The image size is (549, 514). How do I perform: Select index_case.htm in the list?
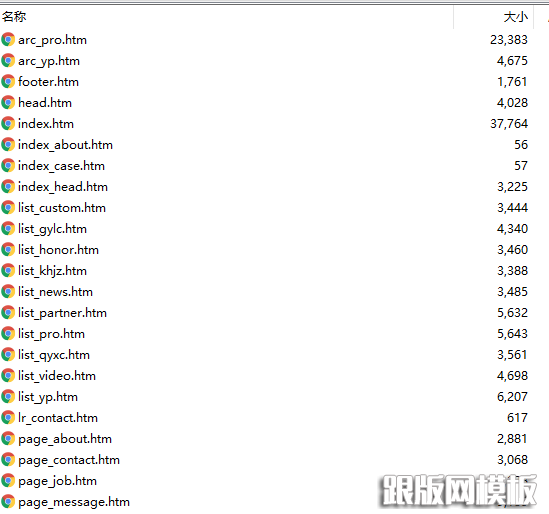click(x=61, y=166)
